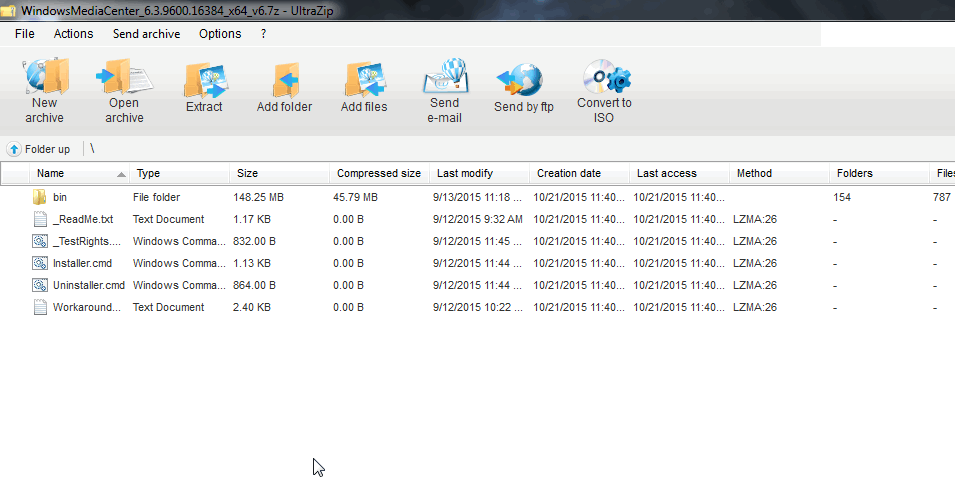Sort by Method column header
This screenshot has height=498, width=955.
[754, 174]
